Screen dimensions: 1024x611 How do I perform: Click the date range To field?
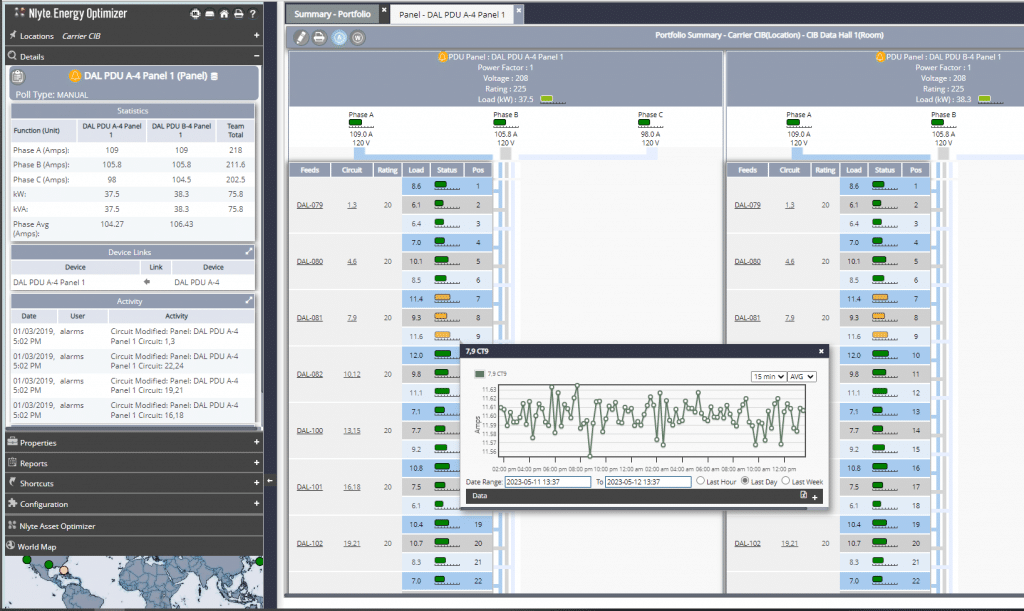(x=648, y=482)
